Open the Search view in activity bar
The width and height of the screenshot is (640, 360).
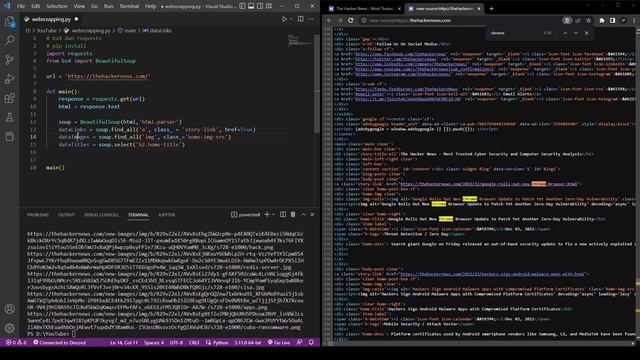[x=9, y=40]
